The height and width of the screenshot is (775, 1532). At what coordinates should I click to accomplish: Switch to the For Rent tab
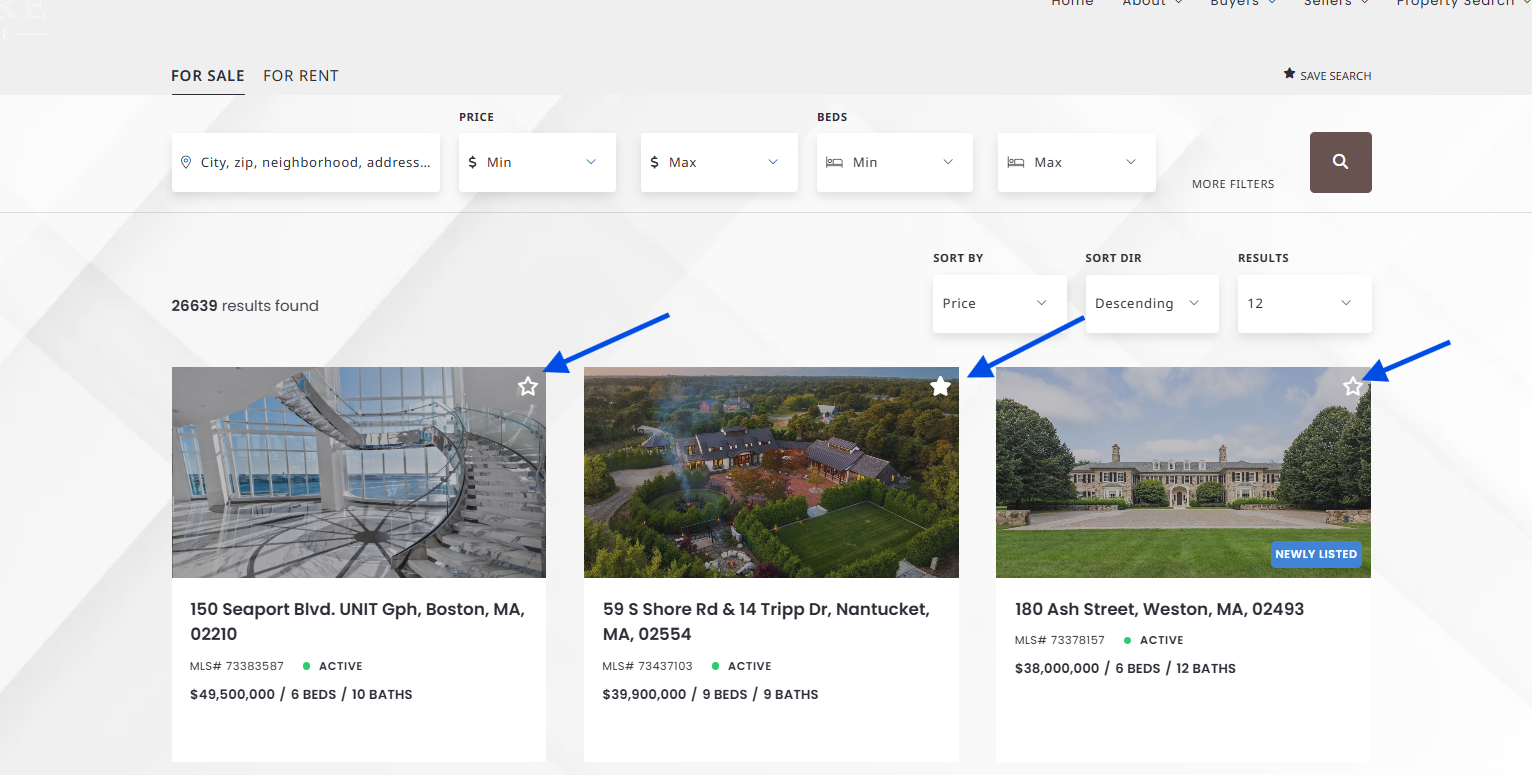click(x=301, y=76)
